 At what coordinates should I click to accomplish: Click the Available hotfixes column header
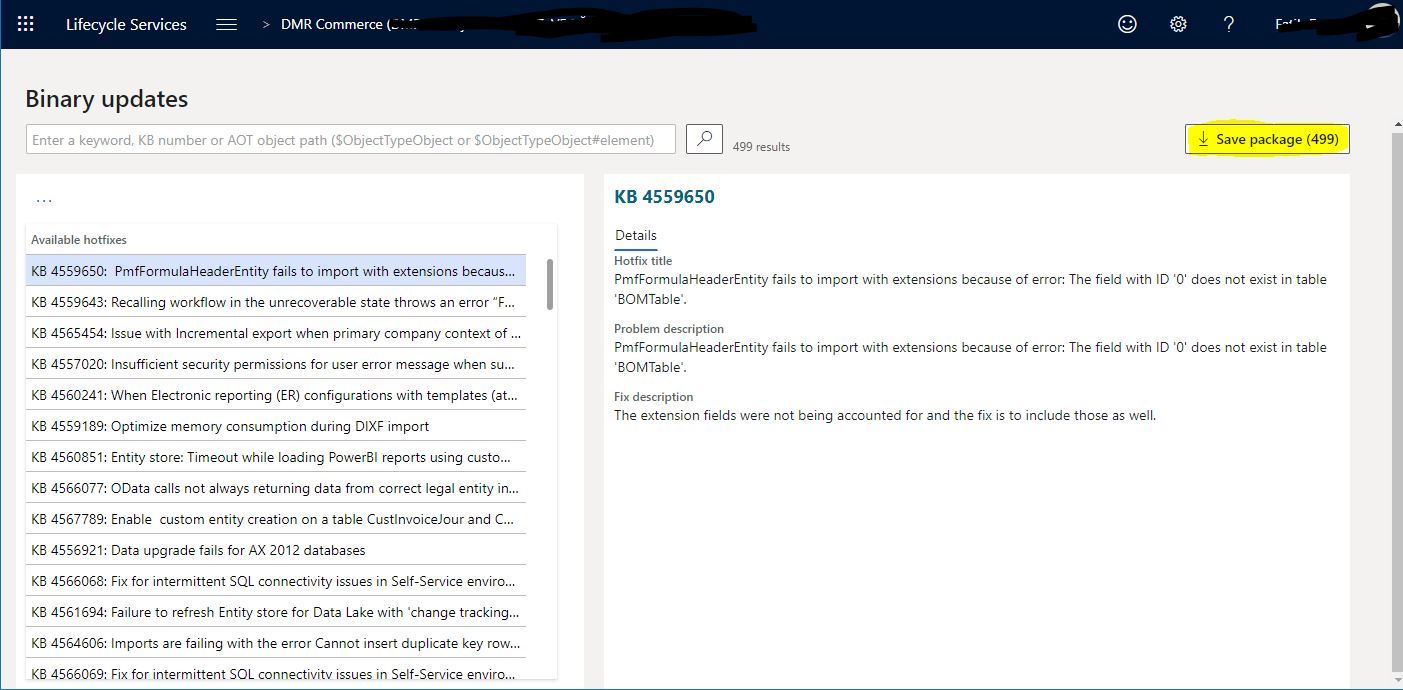pyautogui.click(x=79, y=240)
